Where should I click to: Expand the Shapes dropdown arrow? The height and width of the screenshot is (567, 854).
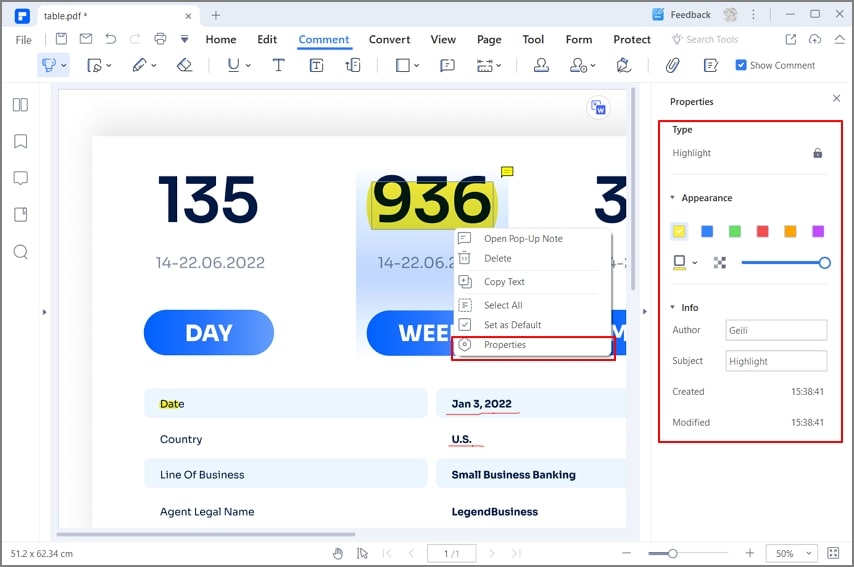pyautogui.click(x=417, y=66)
